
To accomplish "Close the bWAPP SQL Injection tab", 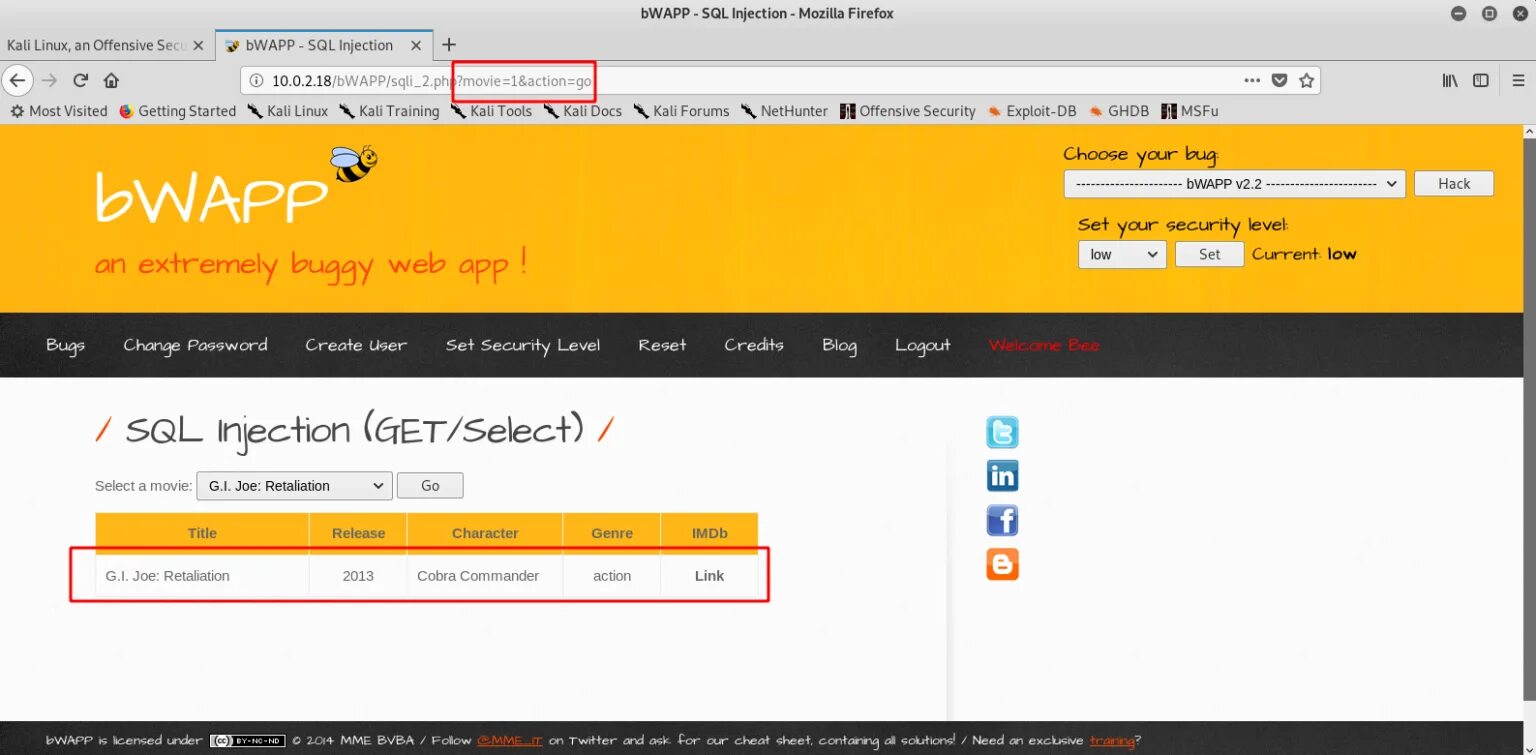I will click(x=418, y=45).
